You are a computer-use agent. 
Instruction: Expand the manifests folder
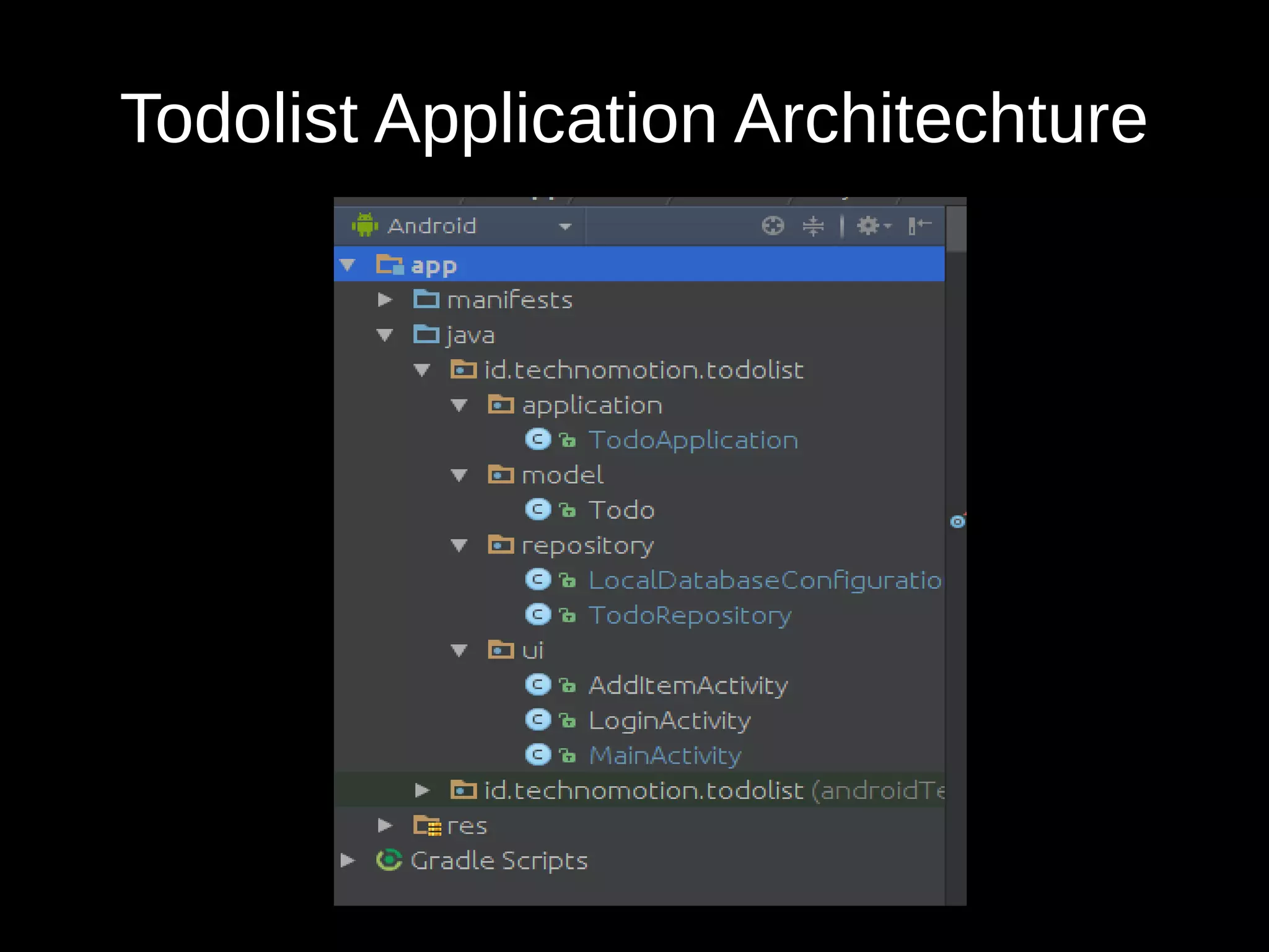(385, 300)
